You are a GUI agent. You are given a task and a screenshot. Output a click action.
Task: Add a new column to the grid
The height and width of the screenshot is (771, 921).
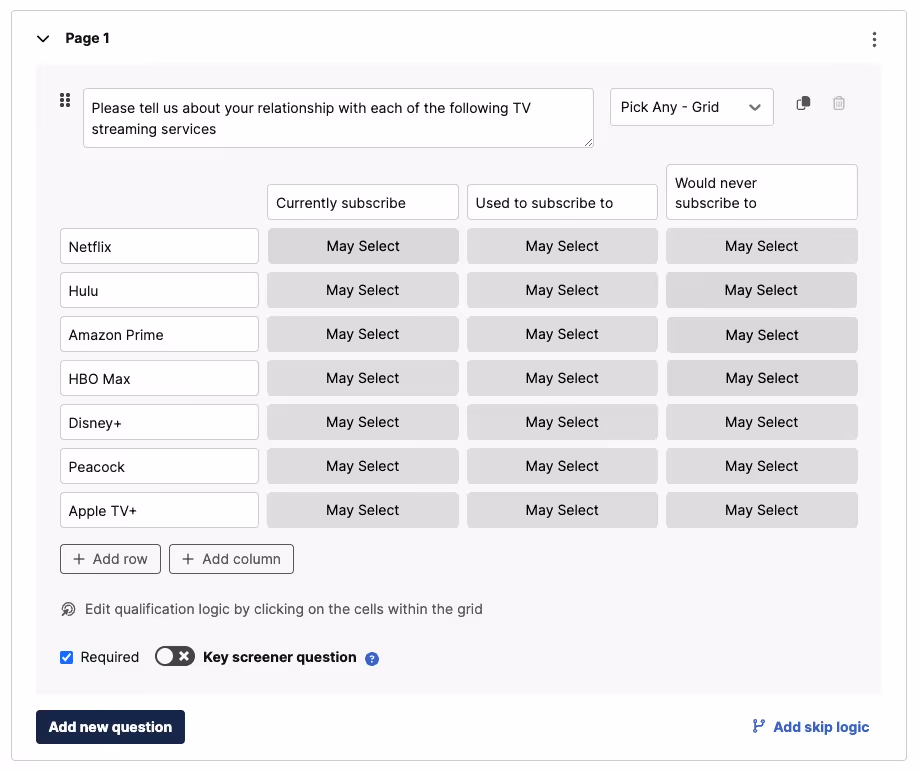[x=231, y=559]
